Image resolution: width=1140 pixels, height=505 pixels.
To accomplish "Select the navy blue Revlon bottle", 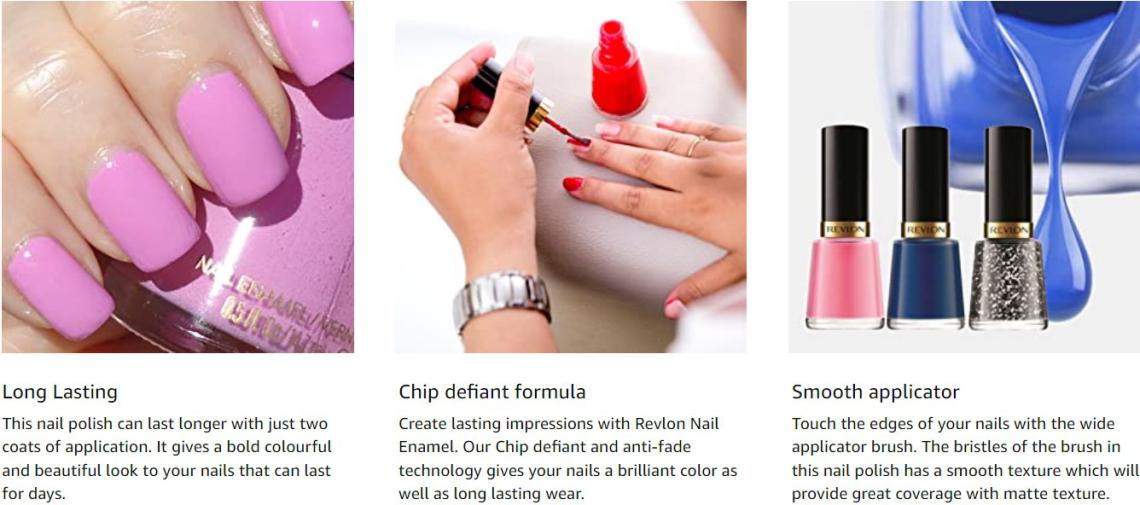I will (x=926, y=227).
